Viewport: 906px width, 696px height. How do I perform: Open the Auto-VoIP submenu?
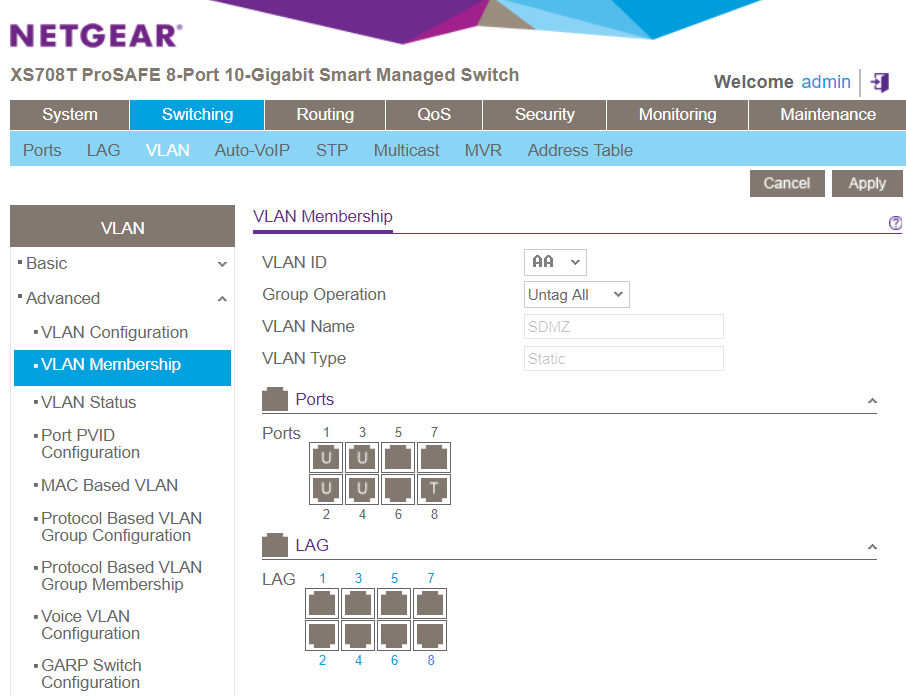click(x=252, y=150)
